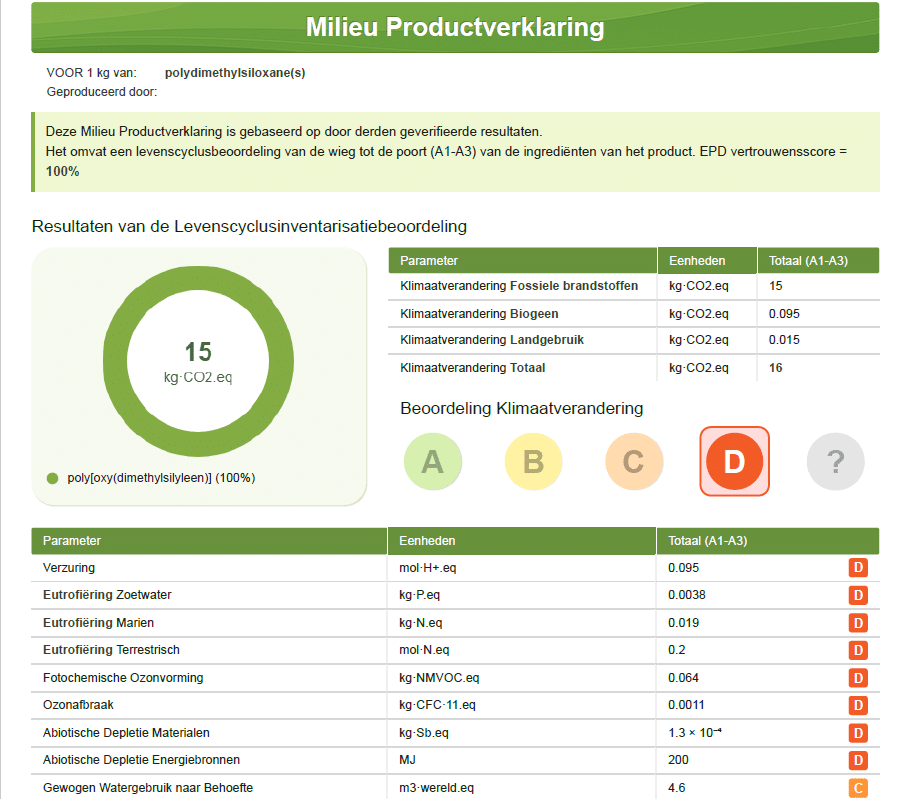Click the Fotochemische Ozonvorming row label
908x799 pixels.
(x=123, y=678)
